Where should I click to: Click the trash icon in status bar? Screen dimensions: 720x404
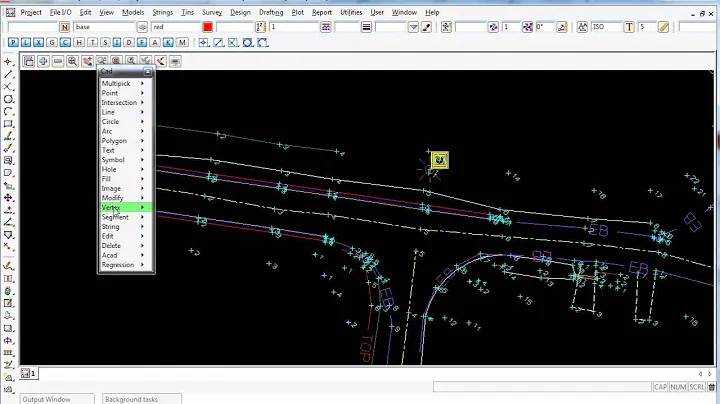click(x=712, y=387)
